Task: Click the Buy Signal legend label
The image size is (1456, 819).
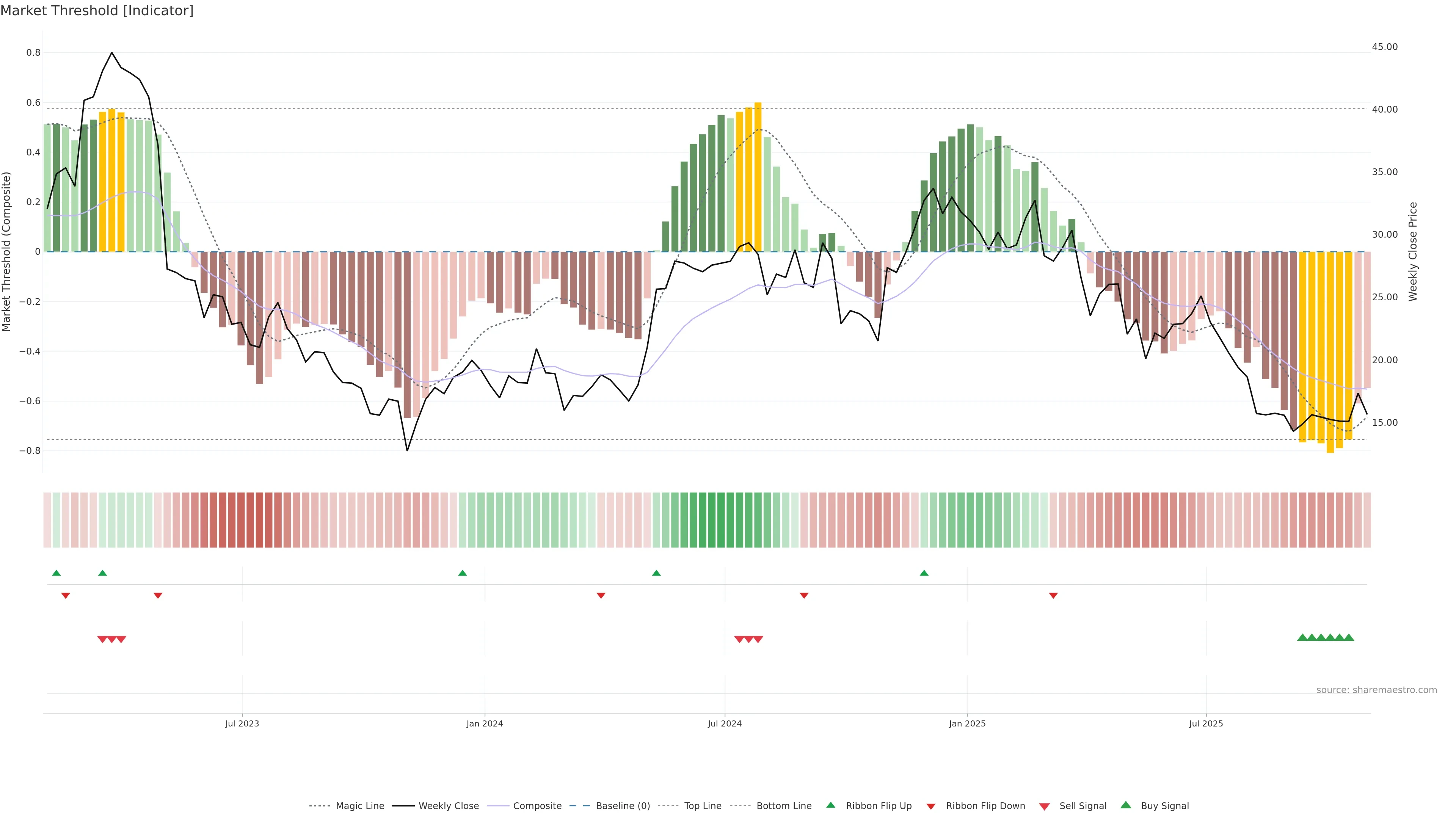Action: (1164, 806)
